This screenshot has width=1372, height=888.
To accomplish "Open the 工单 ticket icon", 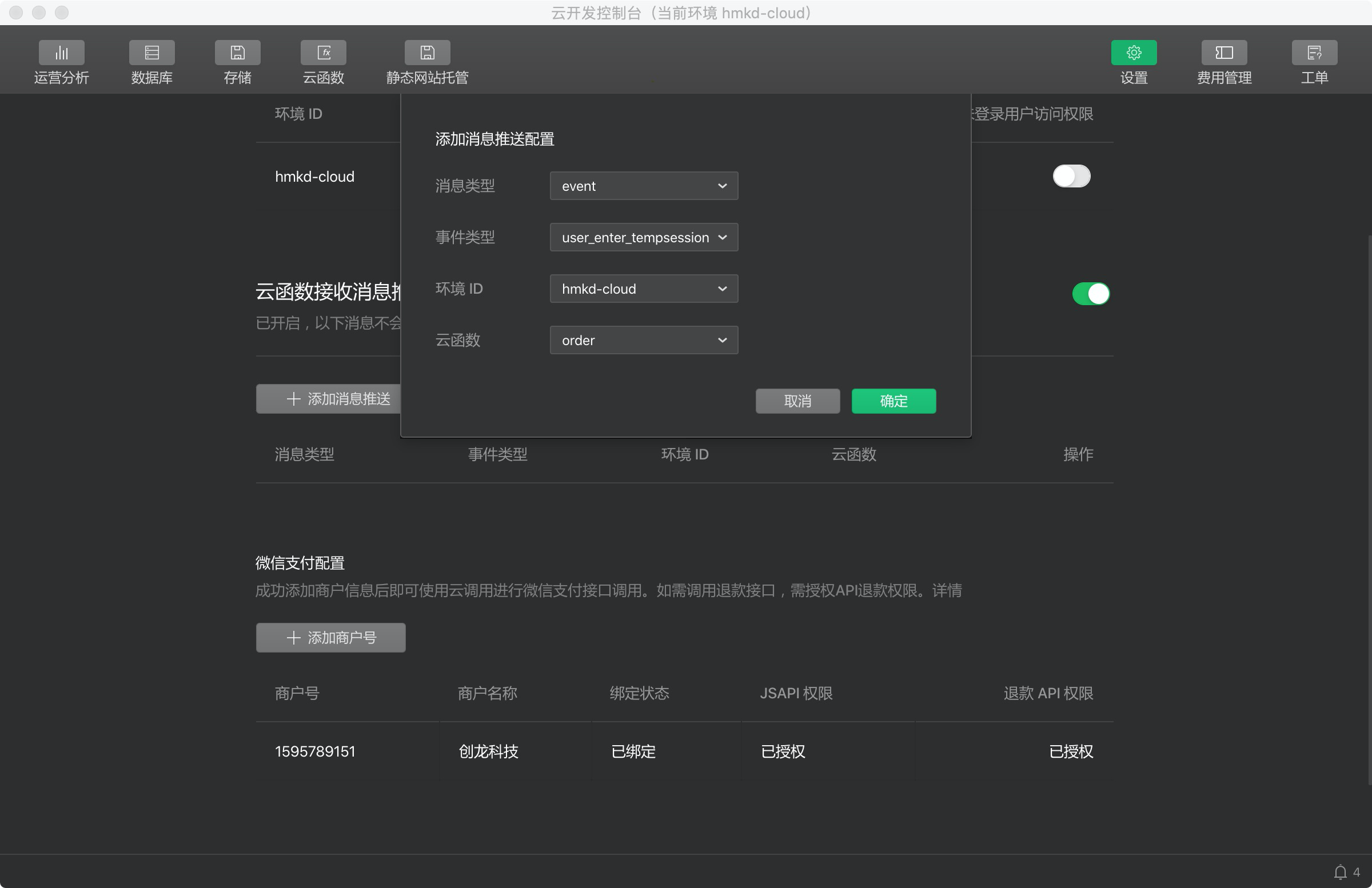I will pyautogui.click(x=1314, y=53).
